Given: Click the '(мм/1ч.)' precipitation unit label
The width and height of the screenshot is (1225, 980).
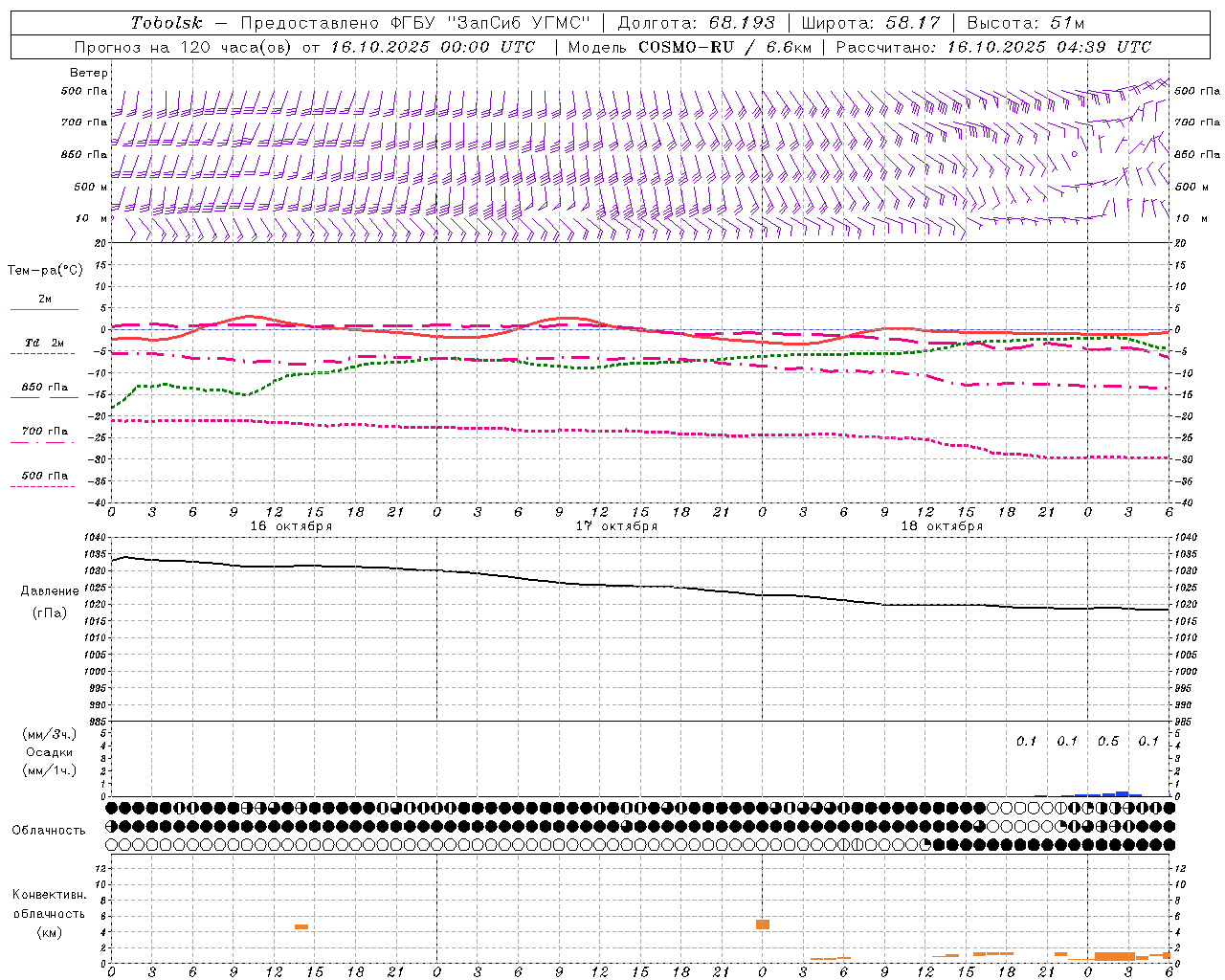Looking at the screenshot, I should pyautogui.click(x=50, y=770).
